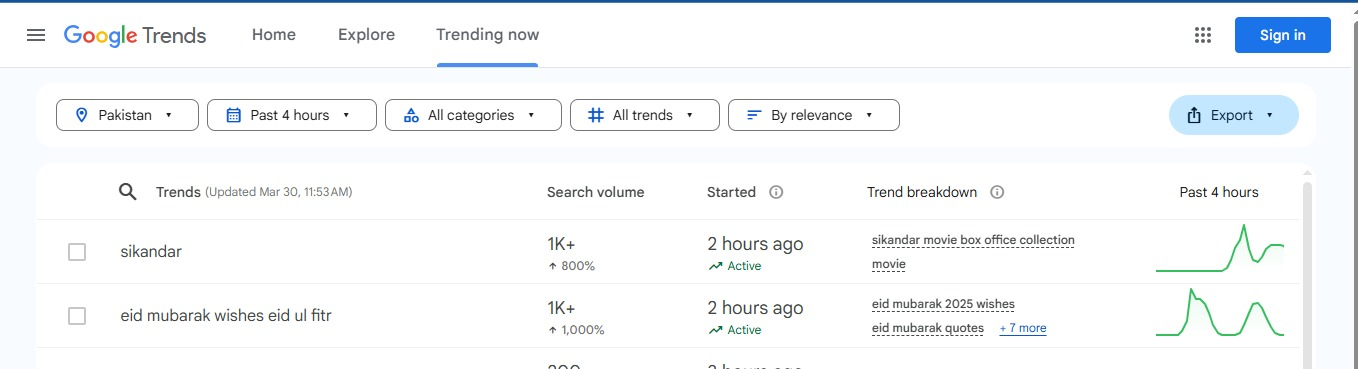Open the hamburger main menu

pos(36,35)
